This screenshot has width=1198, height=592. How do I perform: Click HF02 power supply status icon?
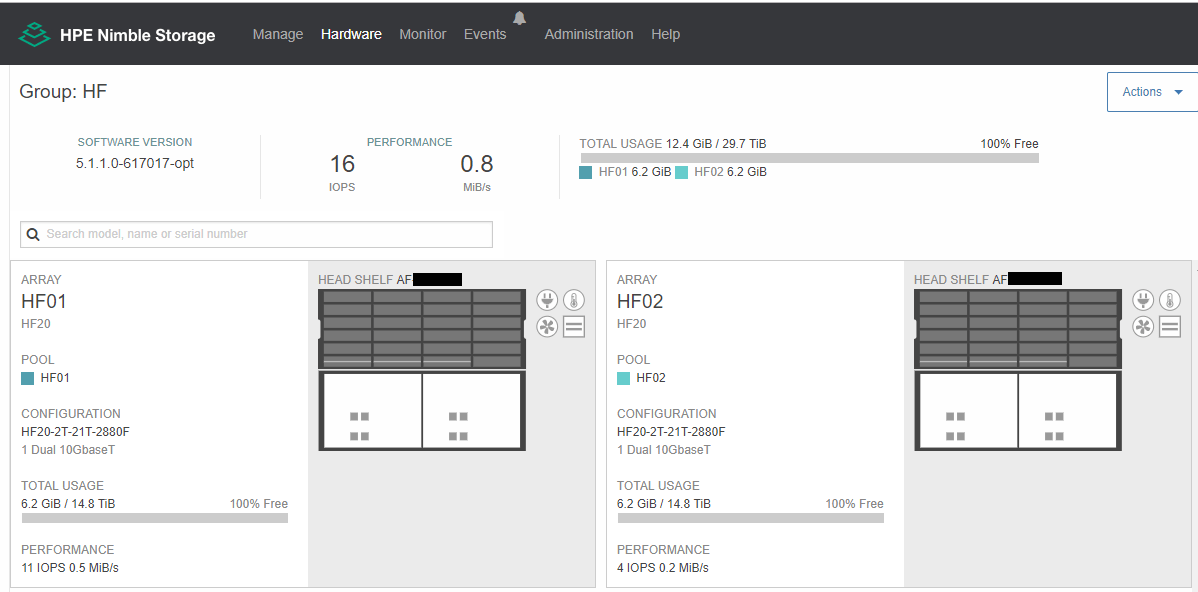click(x=1143, y=300)
